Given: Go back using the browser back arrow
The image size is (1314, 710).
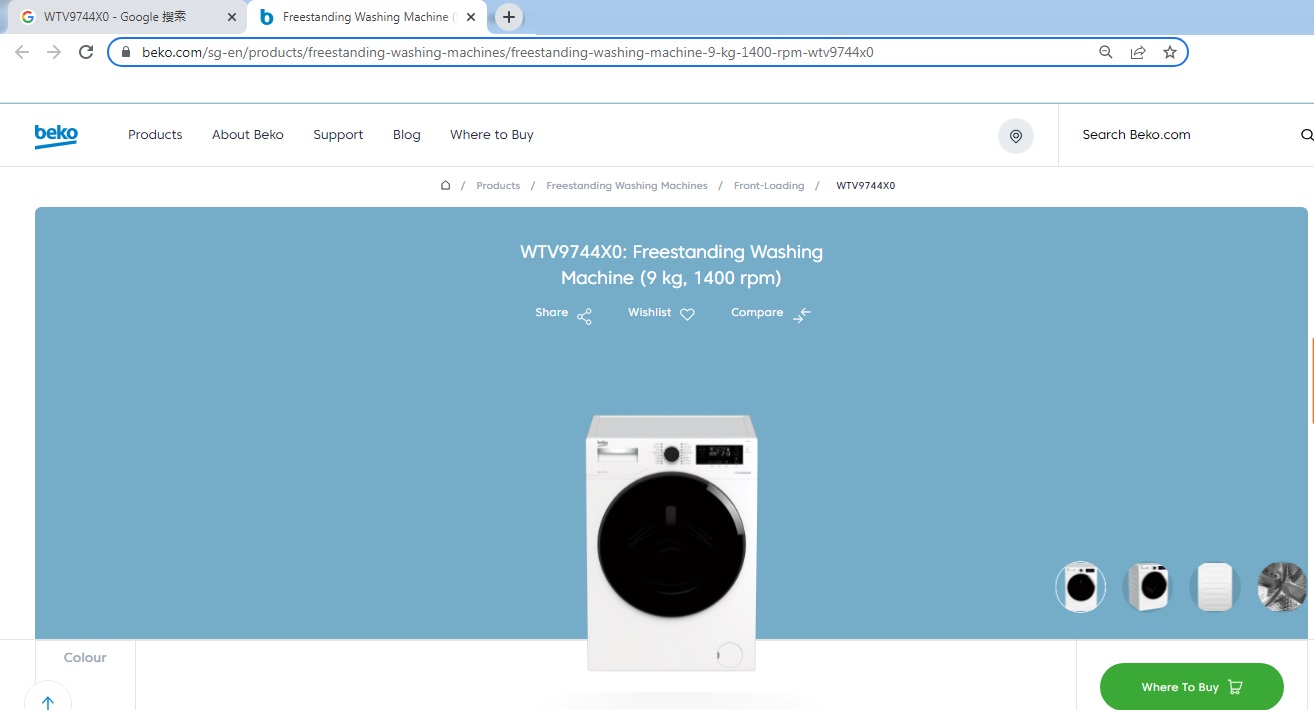Looking at the screenshot, I should coord(22,52).
